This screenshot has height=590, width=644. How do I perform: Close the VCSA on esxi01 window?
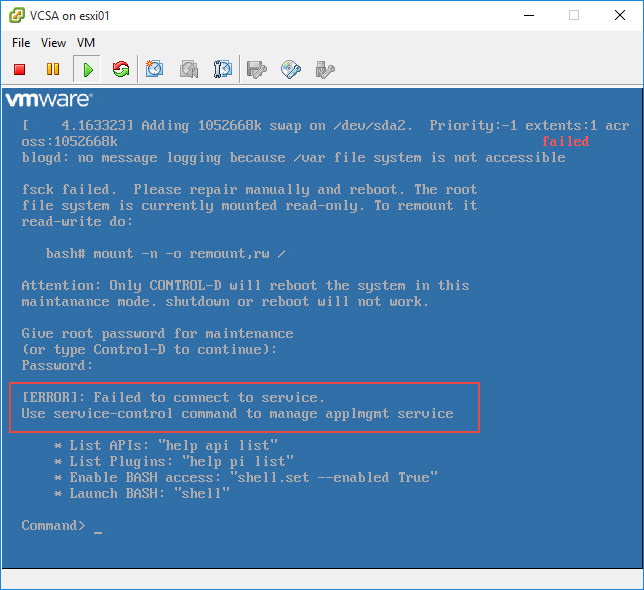coord(620,15)
